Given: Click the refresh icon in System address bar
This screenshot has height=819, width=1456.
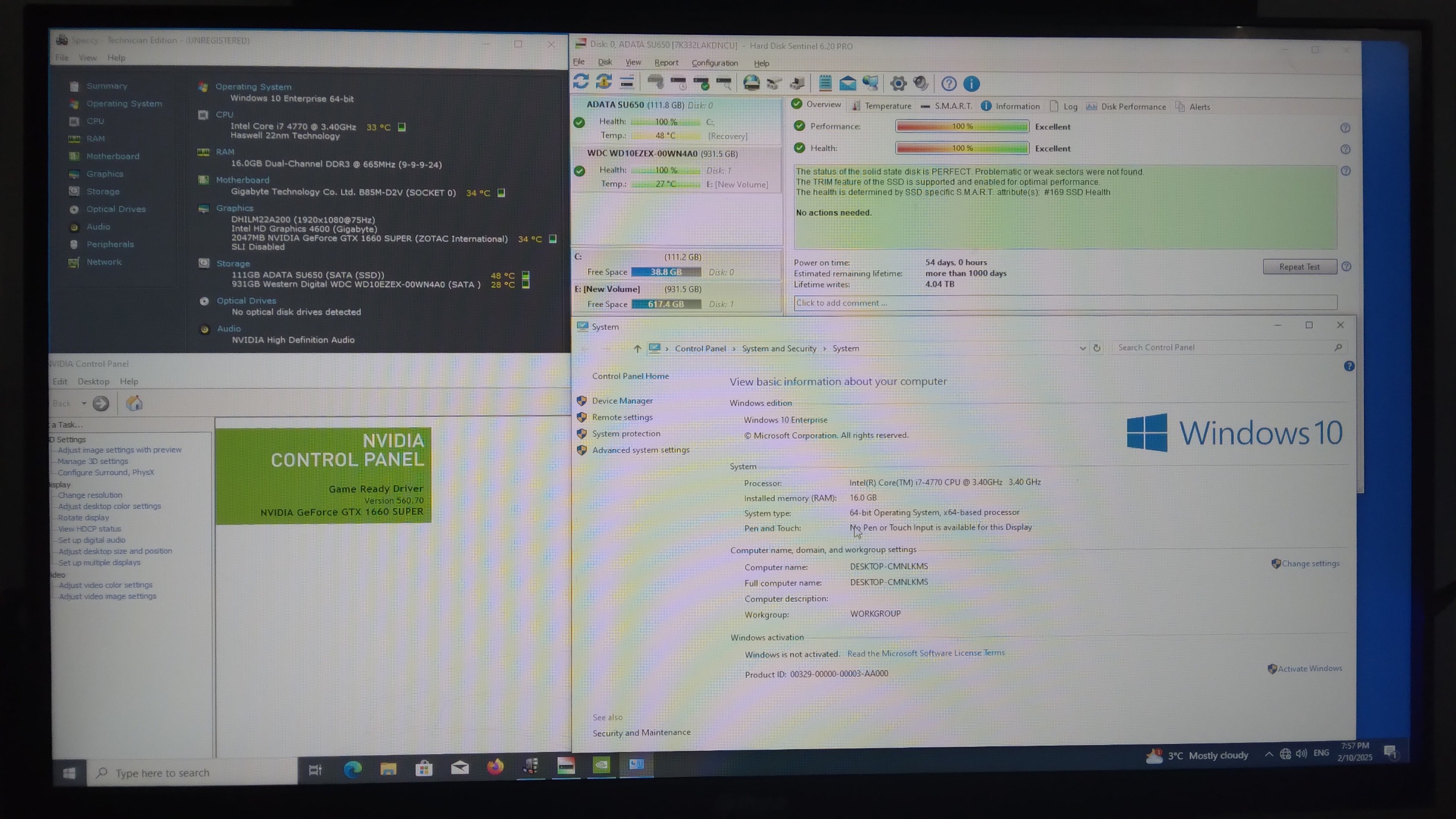Looking at the screenshot, I should tap(1097, 348).
